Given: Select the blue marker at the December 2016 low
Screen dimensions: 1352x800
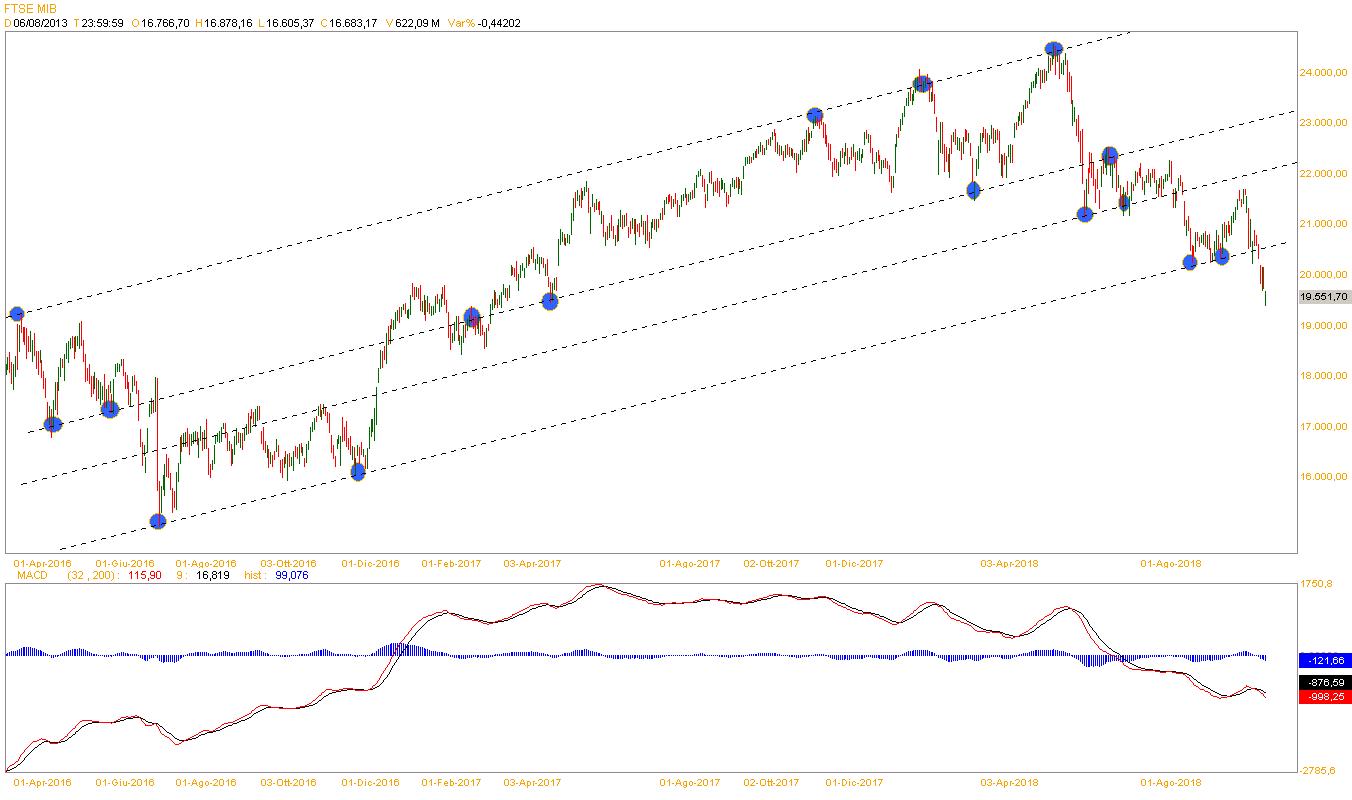Looking at the screenshot, I should point(358,472).
